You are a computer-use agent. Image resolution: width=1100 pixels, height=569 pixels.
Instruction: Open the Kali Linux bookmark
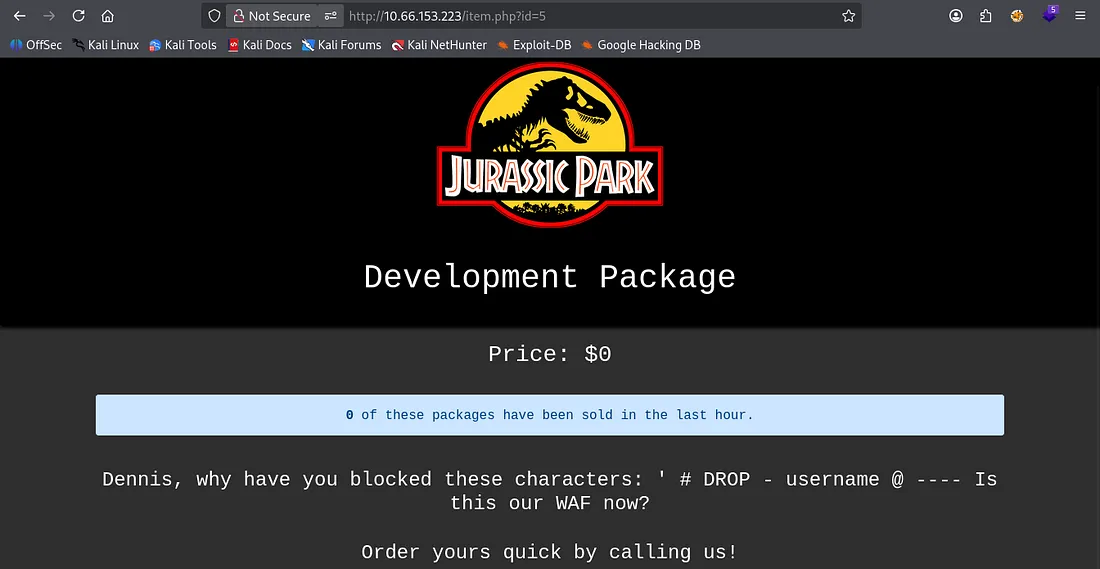pyautogui.click(x=105, y=45)
